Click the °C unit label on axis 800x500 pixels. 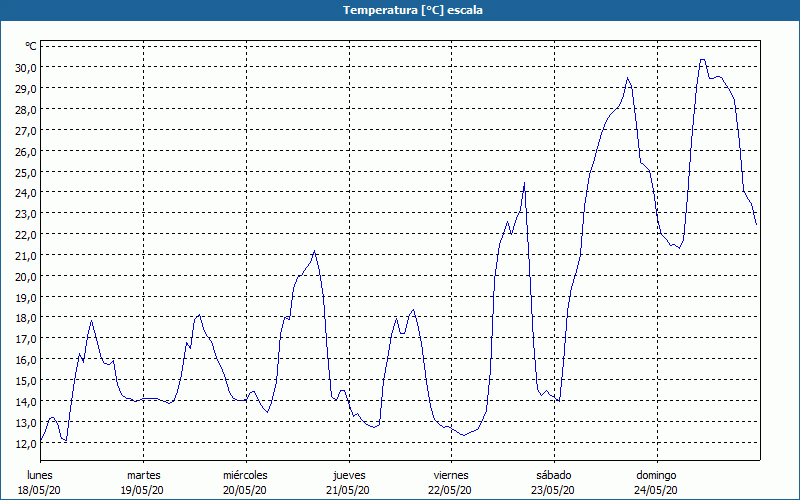pyautogui.click(x=31, y=46)
